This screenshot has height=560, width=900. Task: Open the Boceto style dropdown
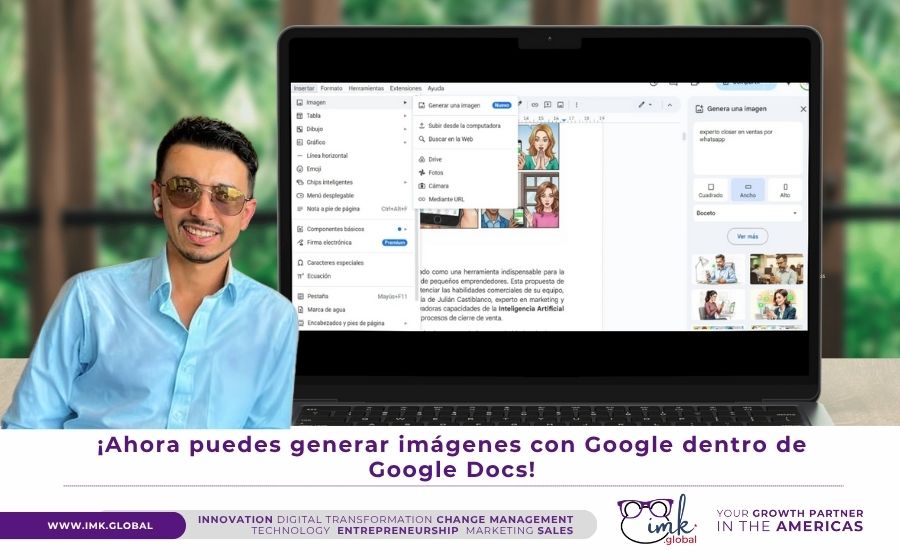coord(748,213)
